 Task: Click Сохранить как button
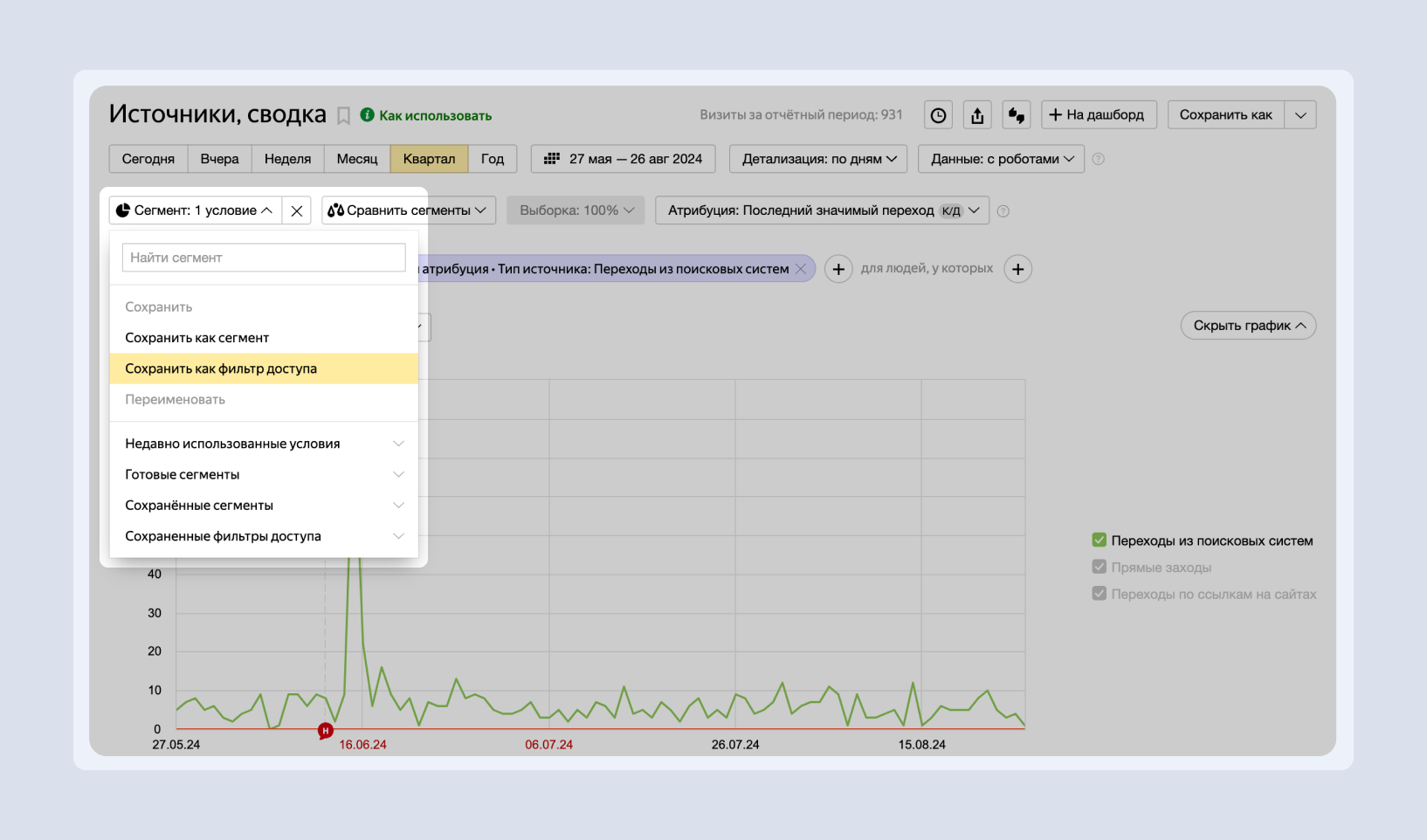pyautogui.click(x=1226, y=115)
